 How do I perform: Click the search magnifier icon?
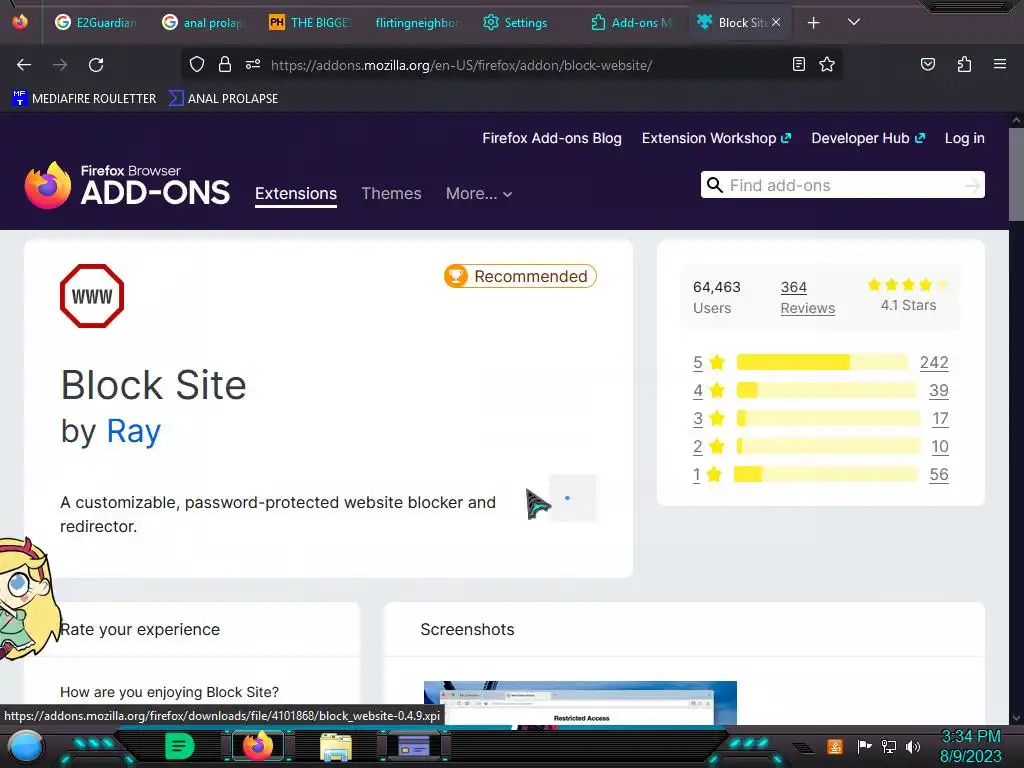pos(715,185)
